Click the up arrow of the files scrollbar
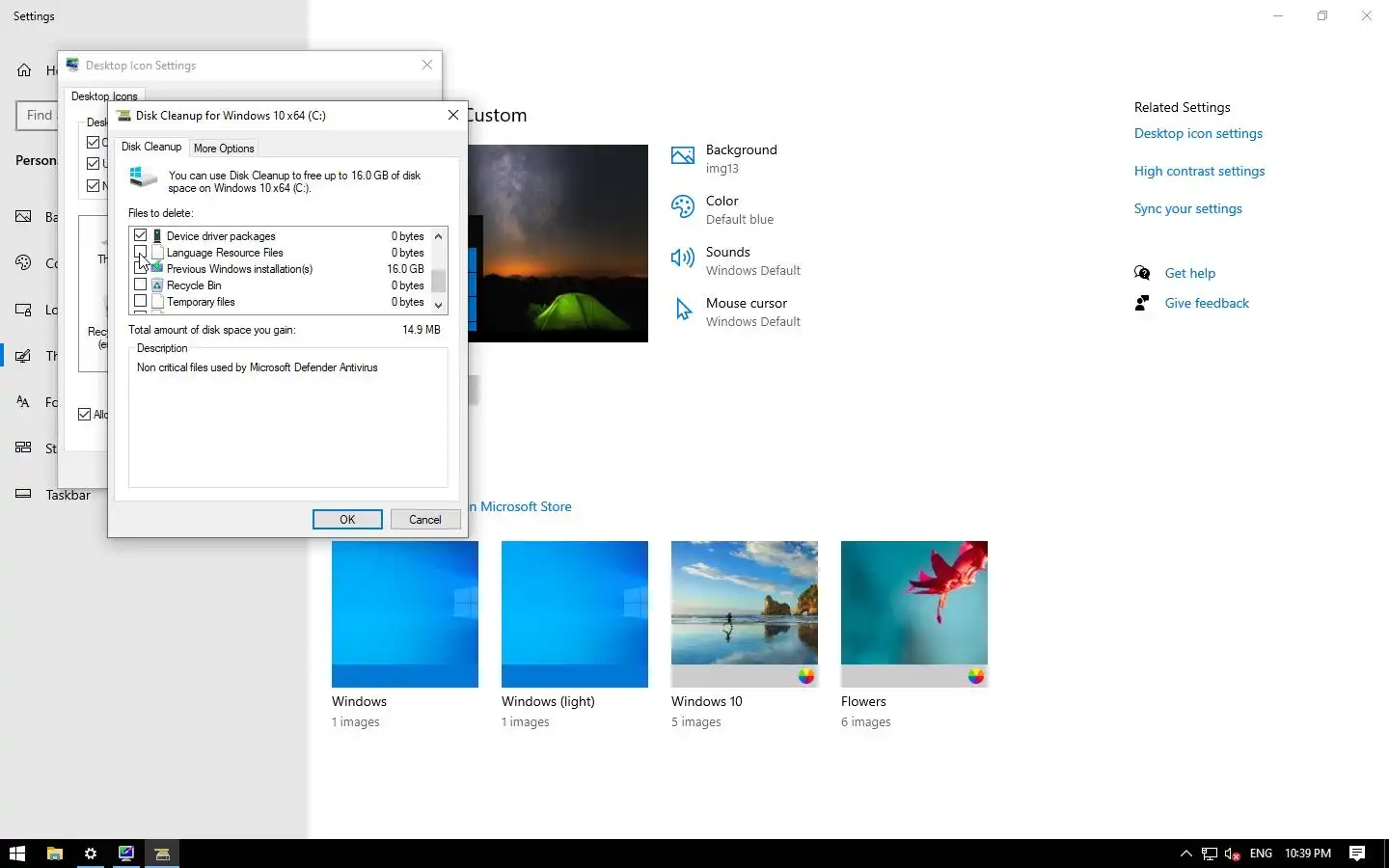1389x868 pixels. 439,236
